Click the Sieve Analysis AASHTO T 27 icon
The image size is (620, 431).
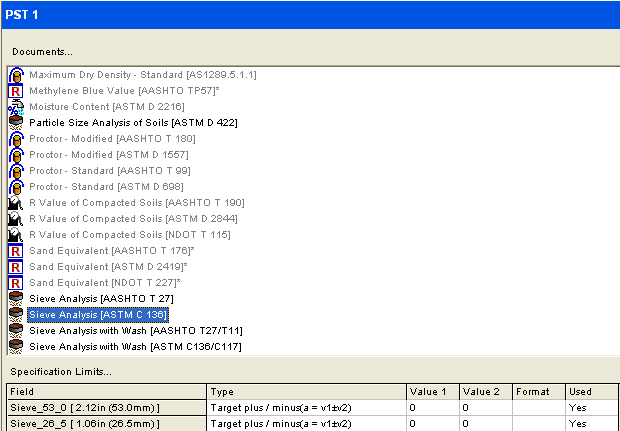click(x=15, y=298)
